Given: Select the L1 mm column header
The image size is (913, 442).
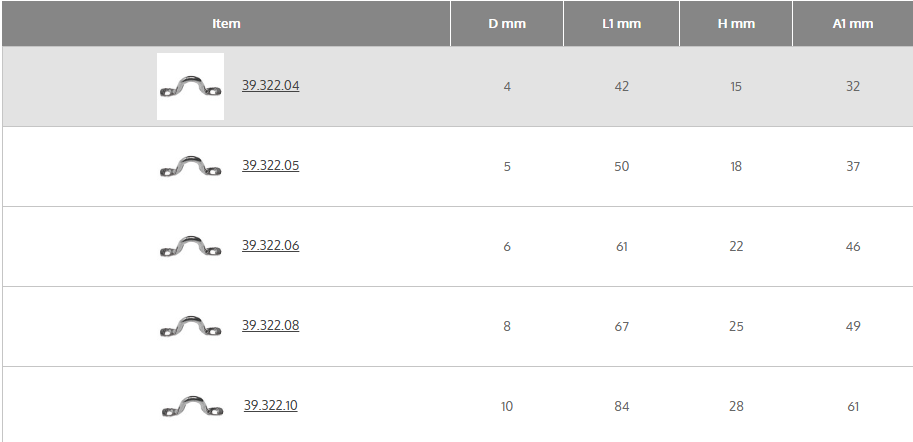Looking at the screenshot, I should 621,23.
